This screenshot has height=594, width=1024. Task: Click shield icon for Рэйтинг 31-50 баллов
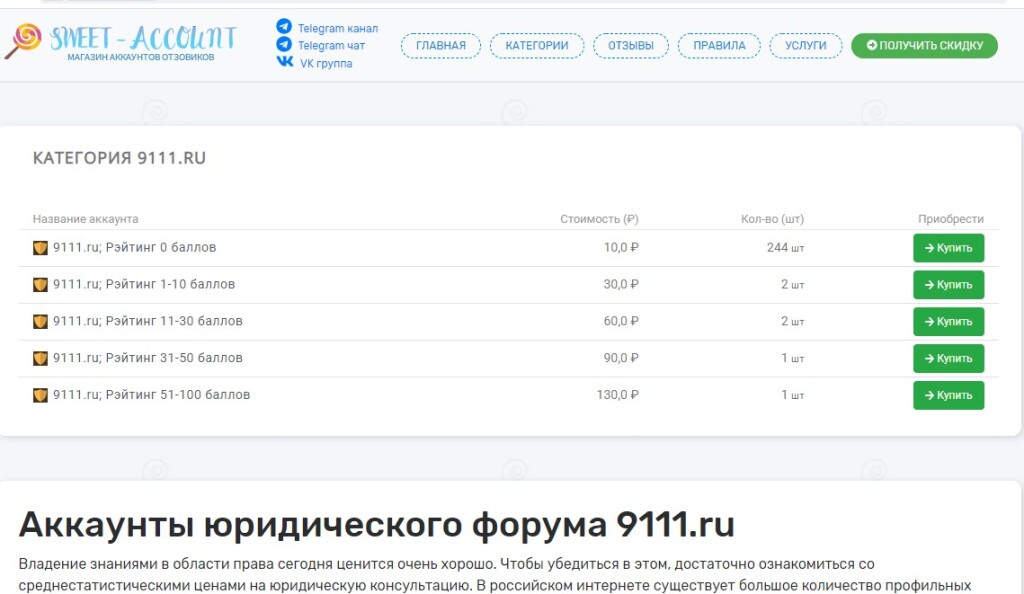[40, 358]
